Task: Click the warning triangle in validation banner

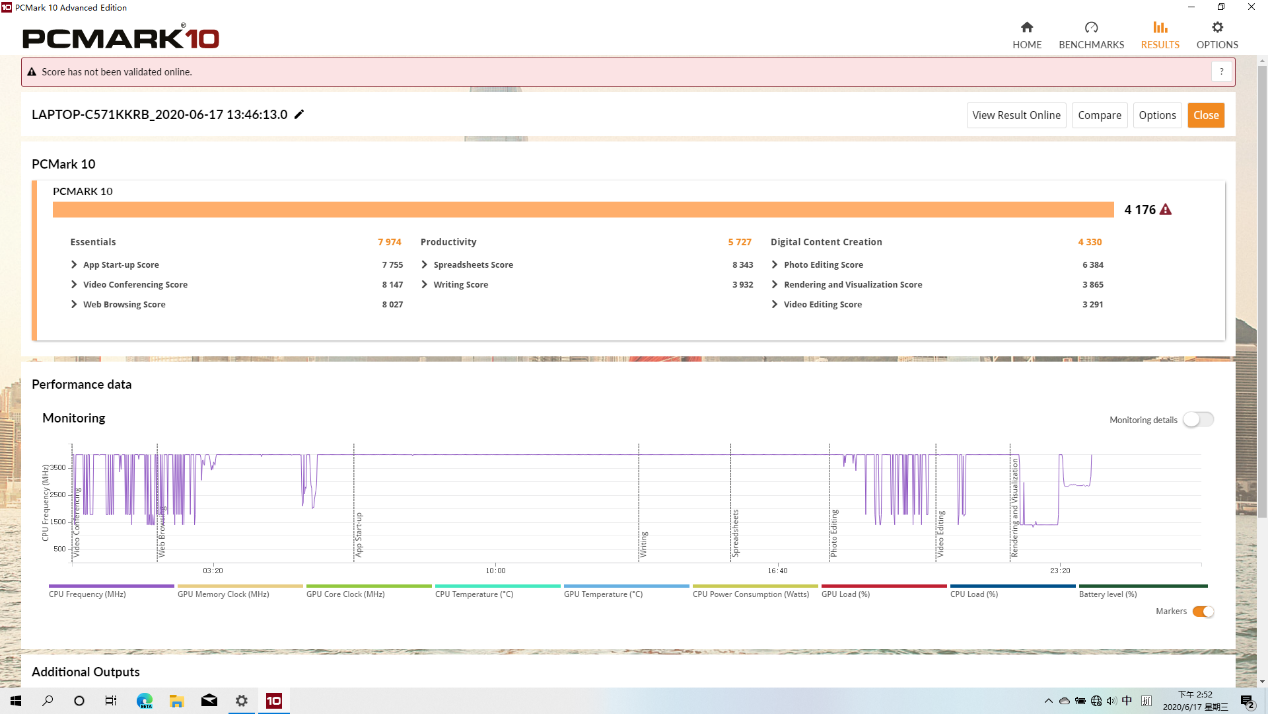Action: point(32,72)
